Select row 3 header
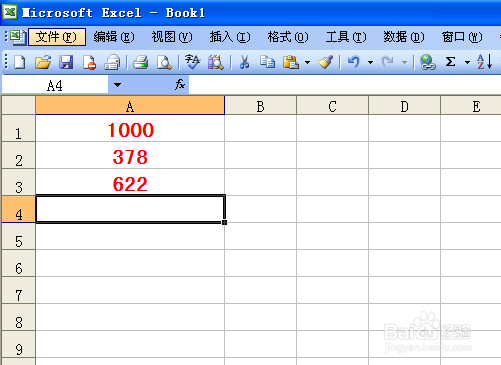Viewport: 501px width, 365px height. (18, 182)
